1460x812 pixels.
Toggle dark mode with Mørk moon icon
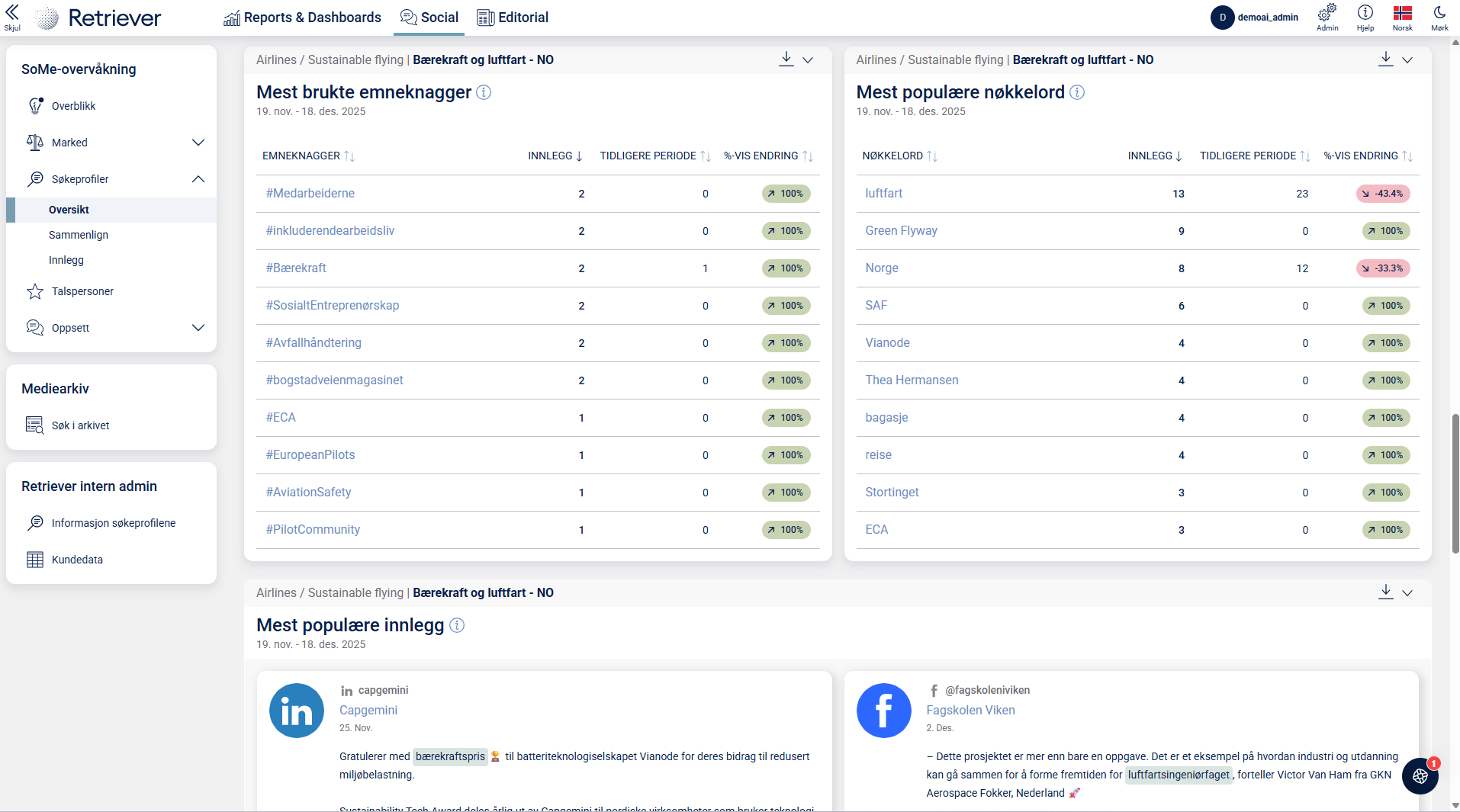(x=1439, y=13)
